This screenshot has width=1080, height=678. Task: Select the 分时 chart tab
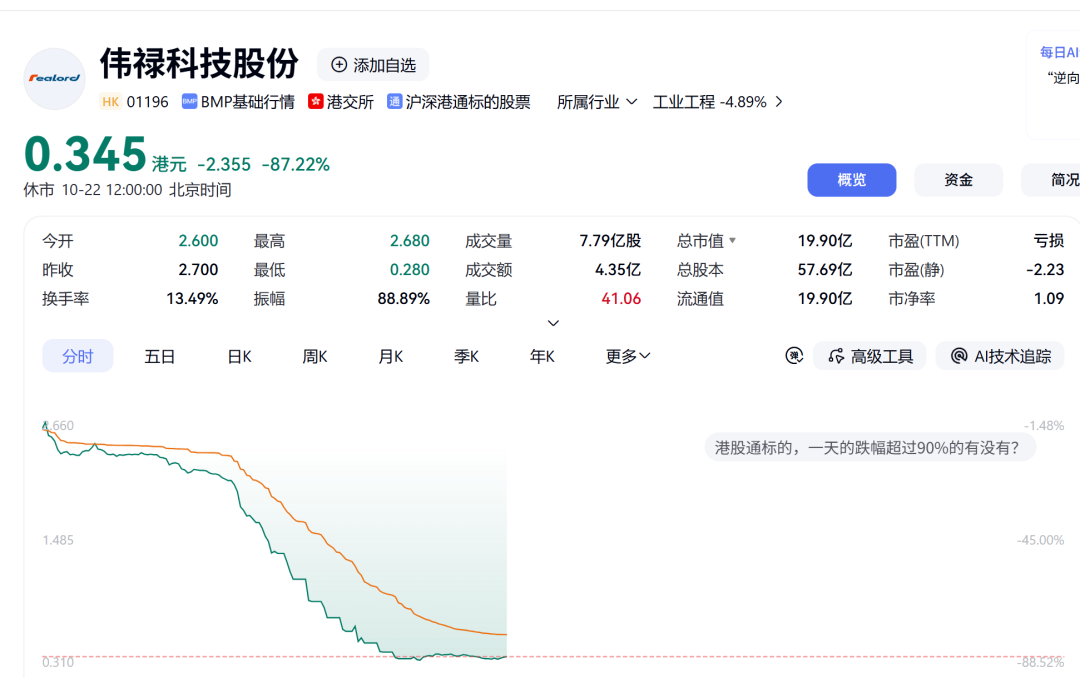pyautogui.click(x=78, y=356)
